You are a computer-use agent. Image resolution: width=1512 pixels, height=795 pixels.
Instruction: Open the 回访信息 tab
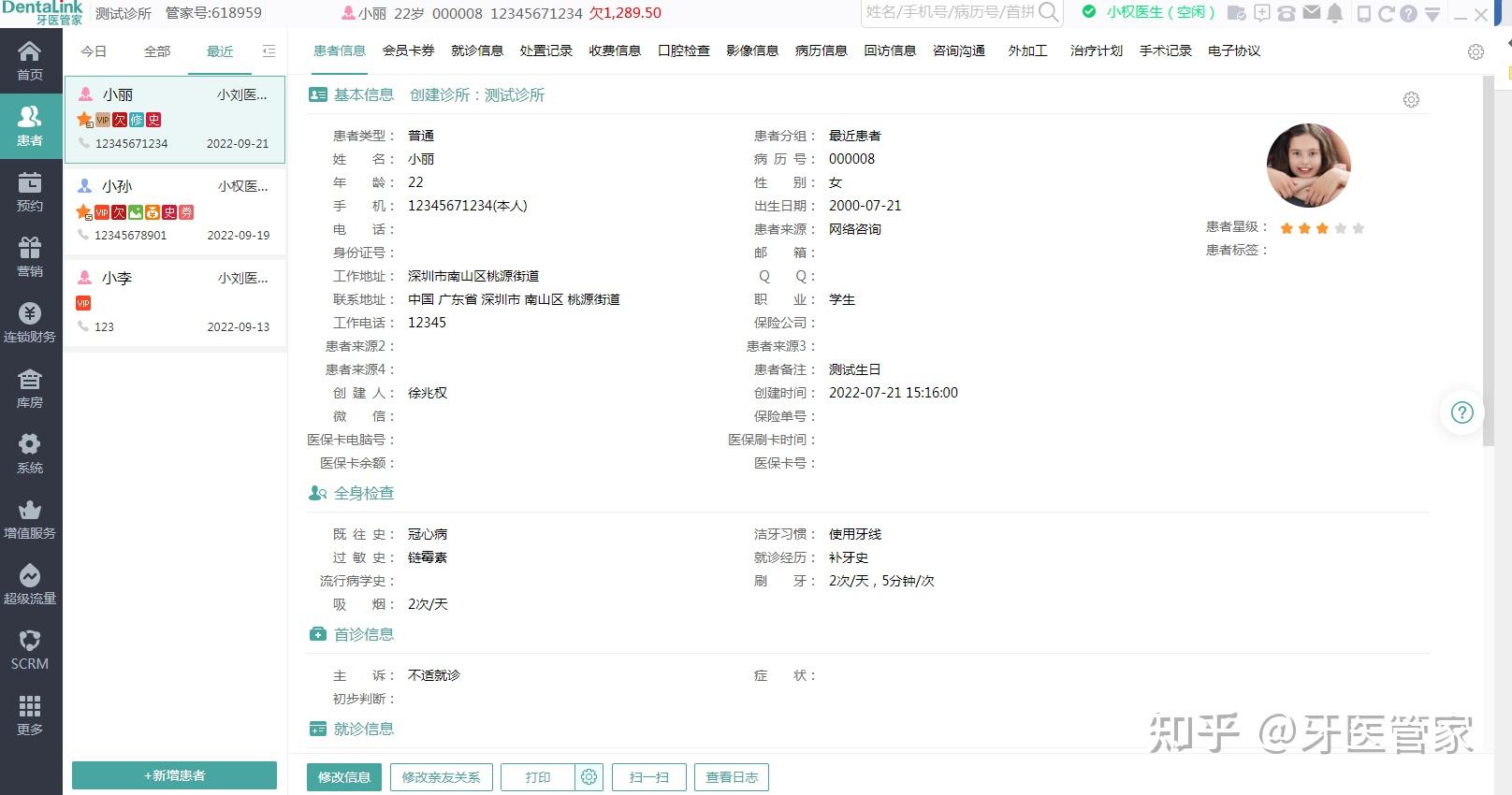[x=890, y=51]
